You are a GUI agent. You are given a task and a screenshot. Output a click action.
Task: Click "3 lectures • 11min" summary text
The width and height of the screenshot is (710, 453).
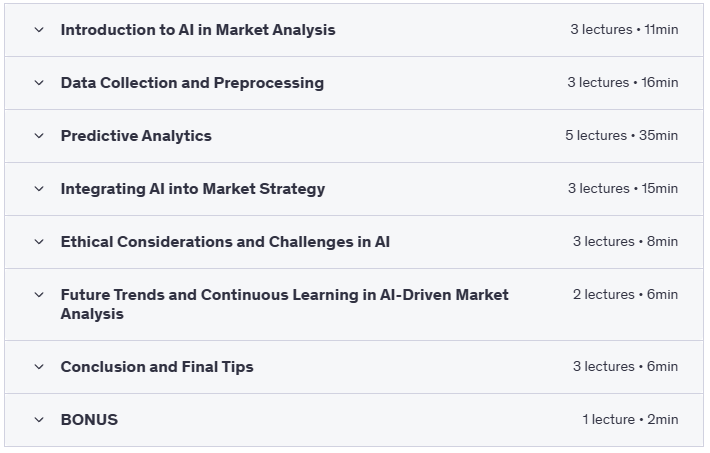624,30
